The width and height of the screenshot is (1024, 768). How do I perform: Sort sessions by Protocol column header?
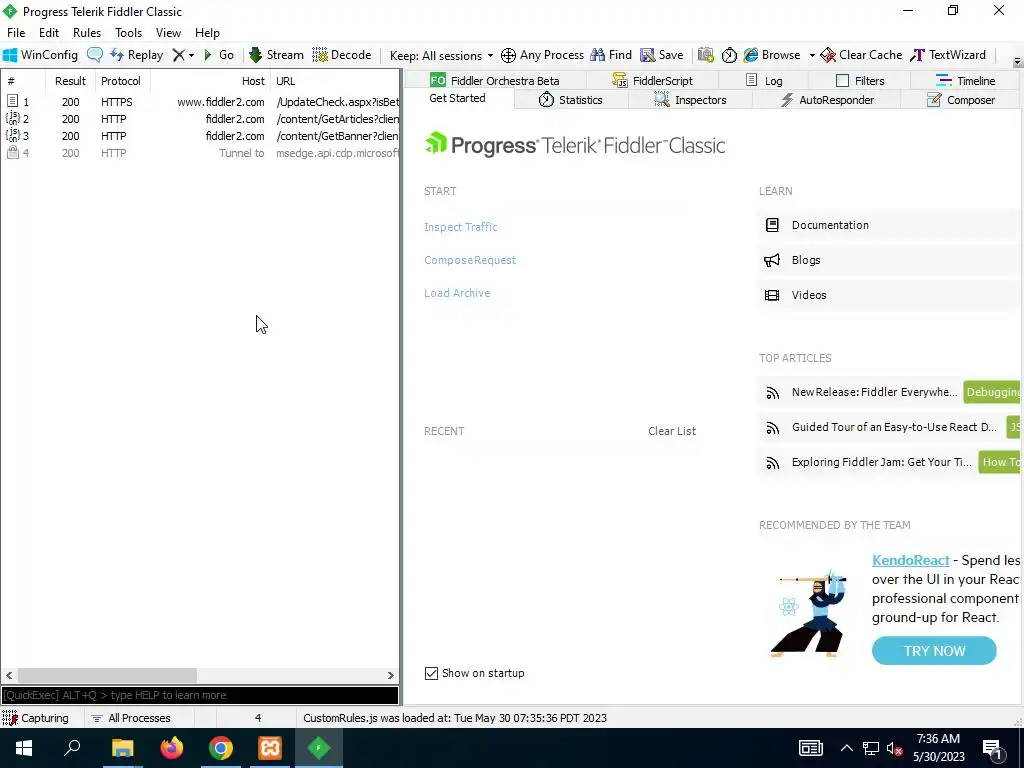pos(123,81)
